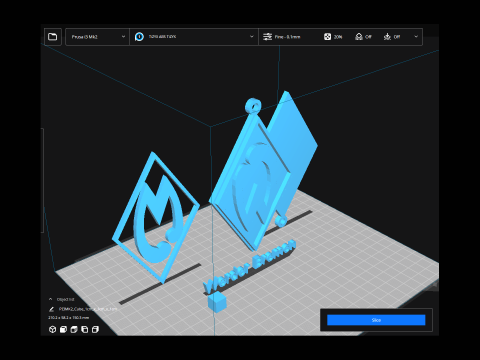The image size is (480, 360).
Task: Open the extruder material and nozzle selector
Action: 194,37
